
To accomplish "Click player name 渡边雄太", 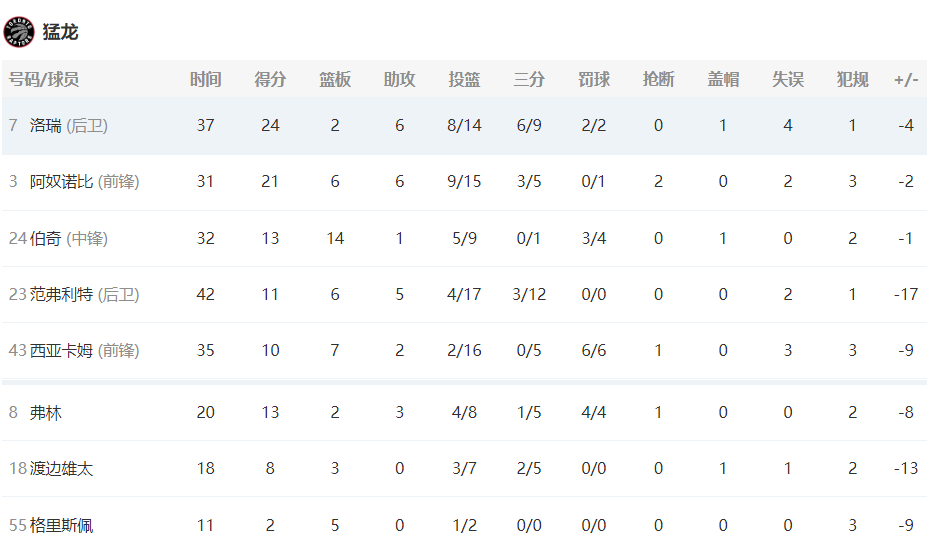I will [62, 469].
